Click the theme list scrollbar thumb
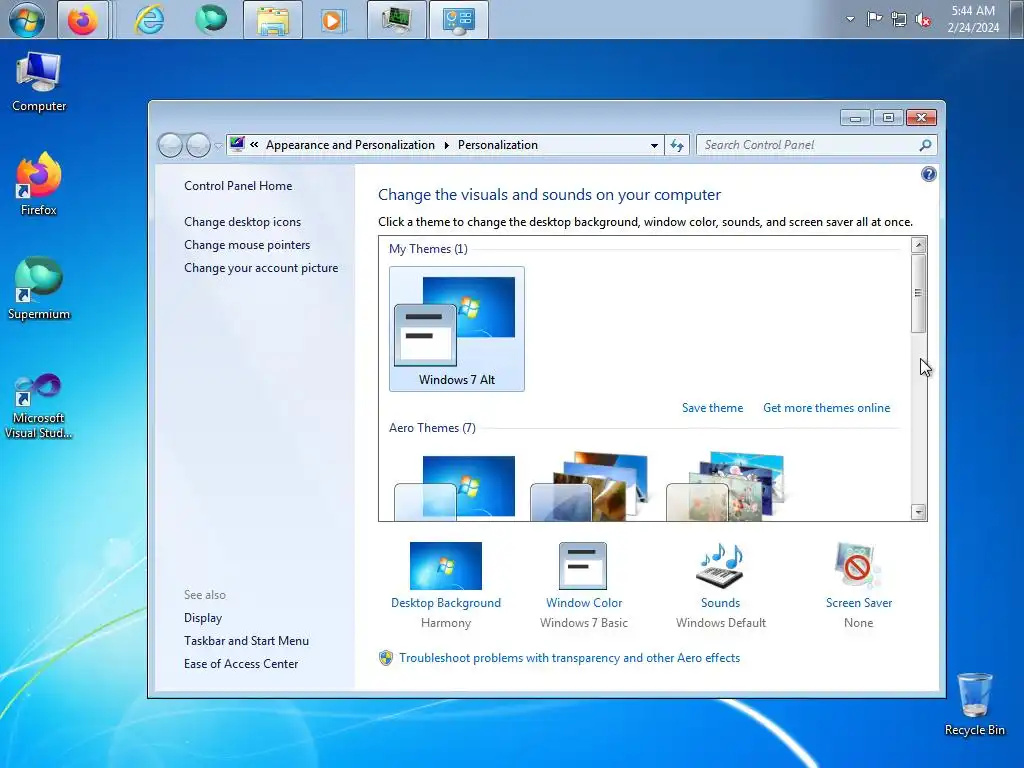The height and width of the screenshot is (768, 1024). pos(918,293)
